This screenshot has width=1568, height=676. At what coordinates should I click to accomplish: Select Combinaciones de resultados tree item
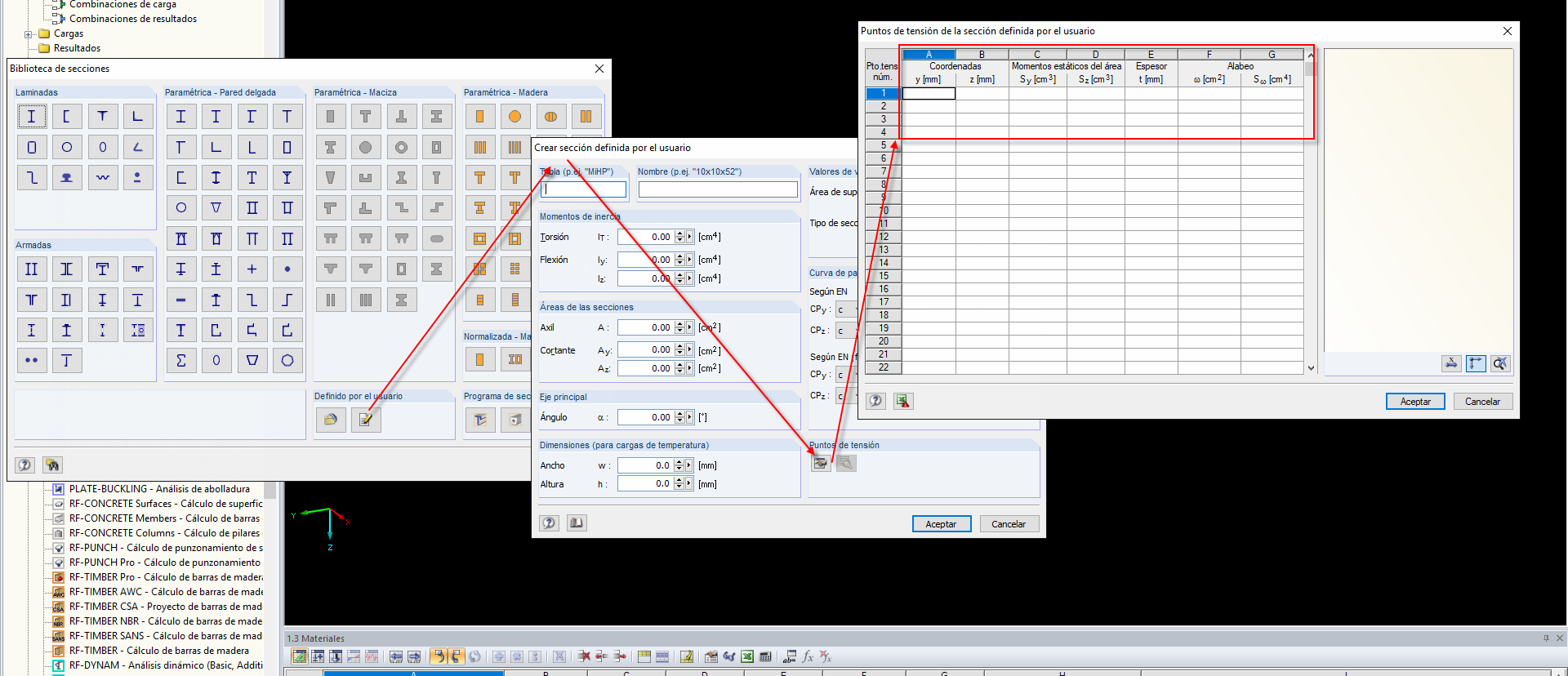click(x=133, y=19)
